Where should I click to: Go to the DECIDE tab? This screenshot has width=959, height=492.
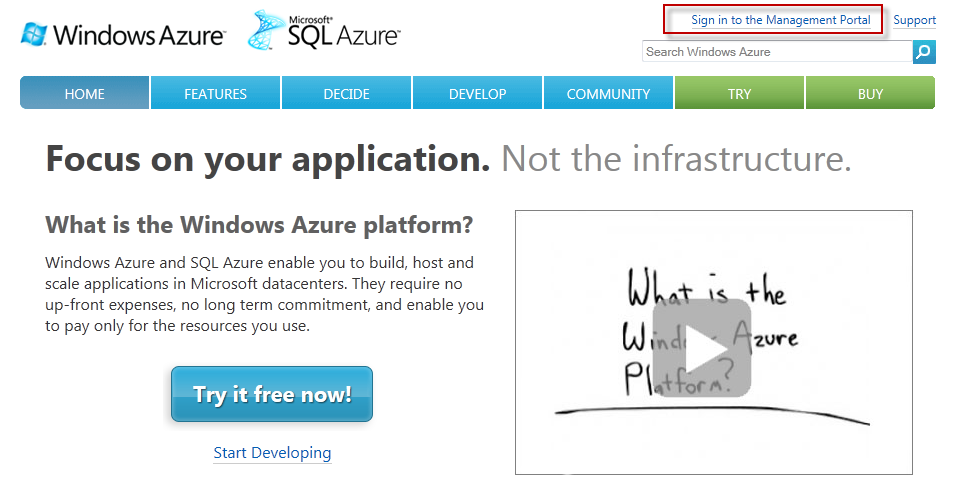[346, 93]
